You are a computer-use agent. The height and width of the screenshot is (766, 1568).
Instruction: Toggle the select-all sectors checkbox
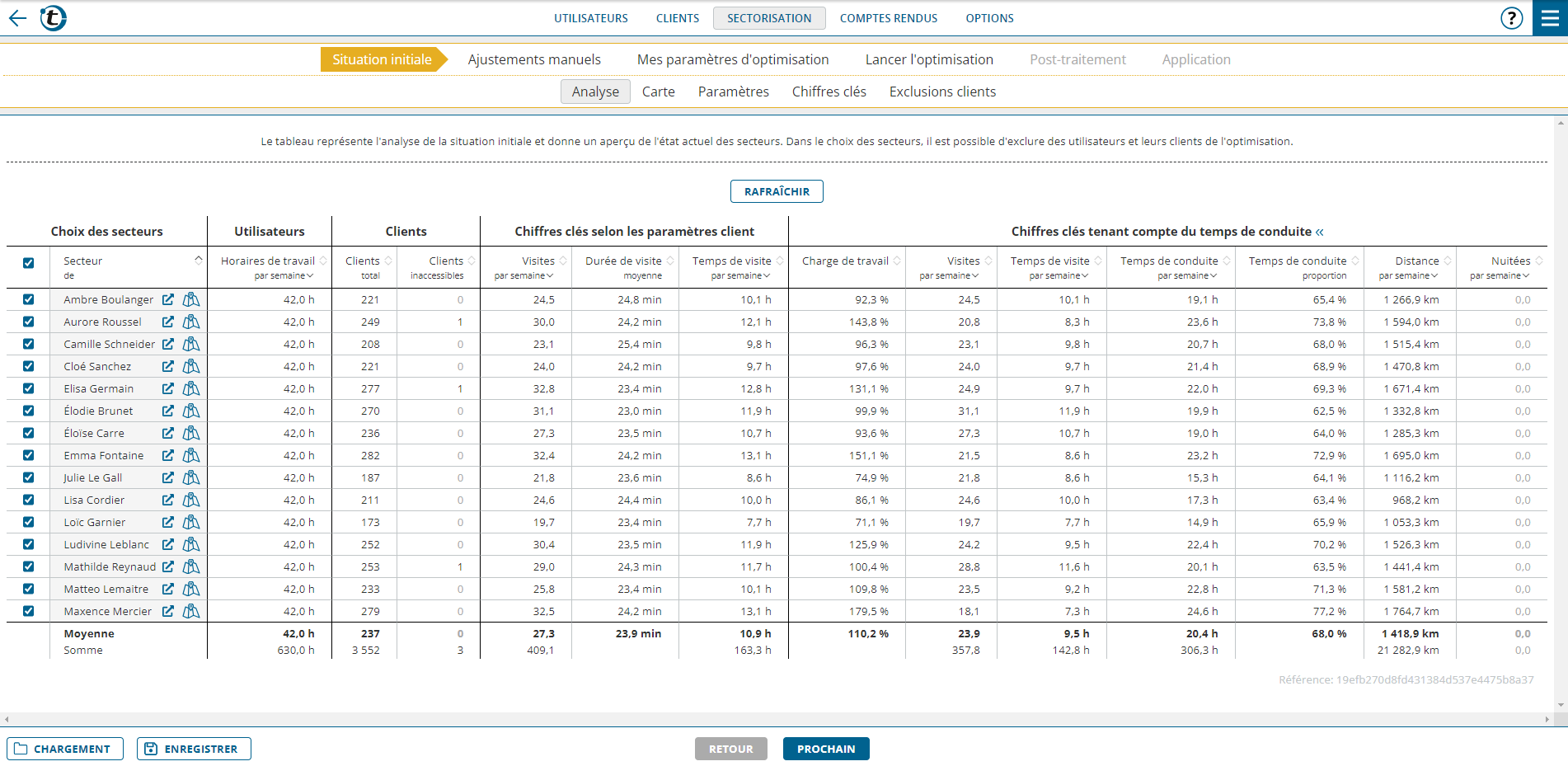(x=29, y=263)
